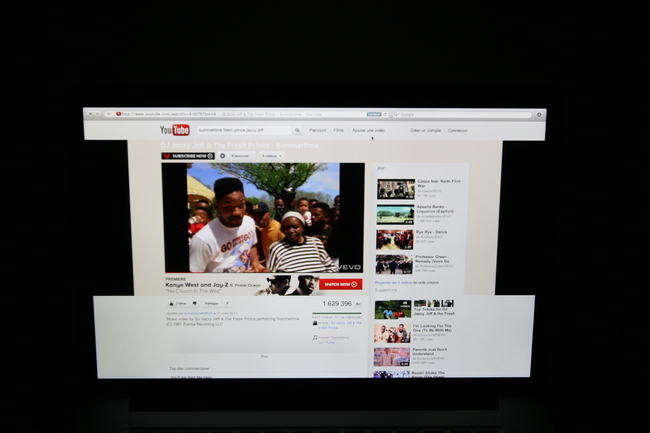The height and width of the screenshot is (433, 650).
Task: Click the Caspa feat. Keith Flint title text
Action: coord(440,184)
